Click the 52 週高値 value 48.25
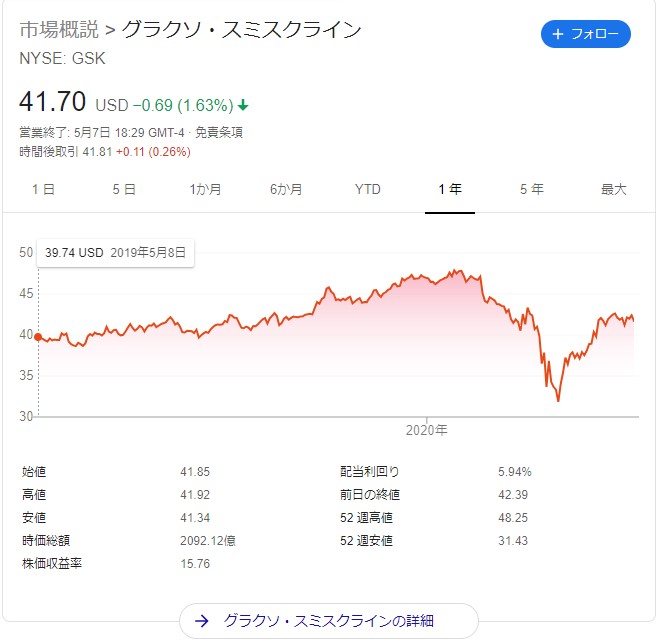 [513, 518]
